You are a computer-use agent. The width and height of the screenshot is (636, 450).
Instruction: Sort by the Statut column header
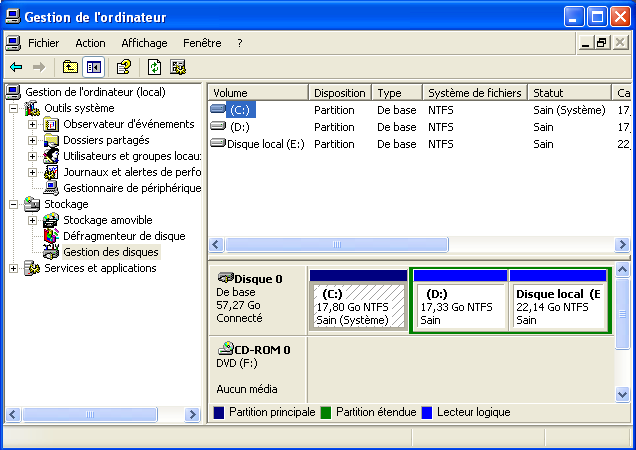(569, 93)
